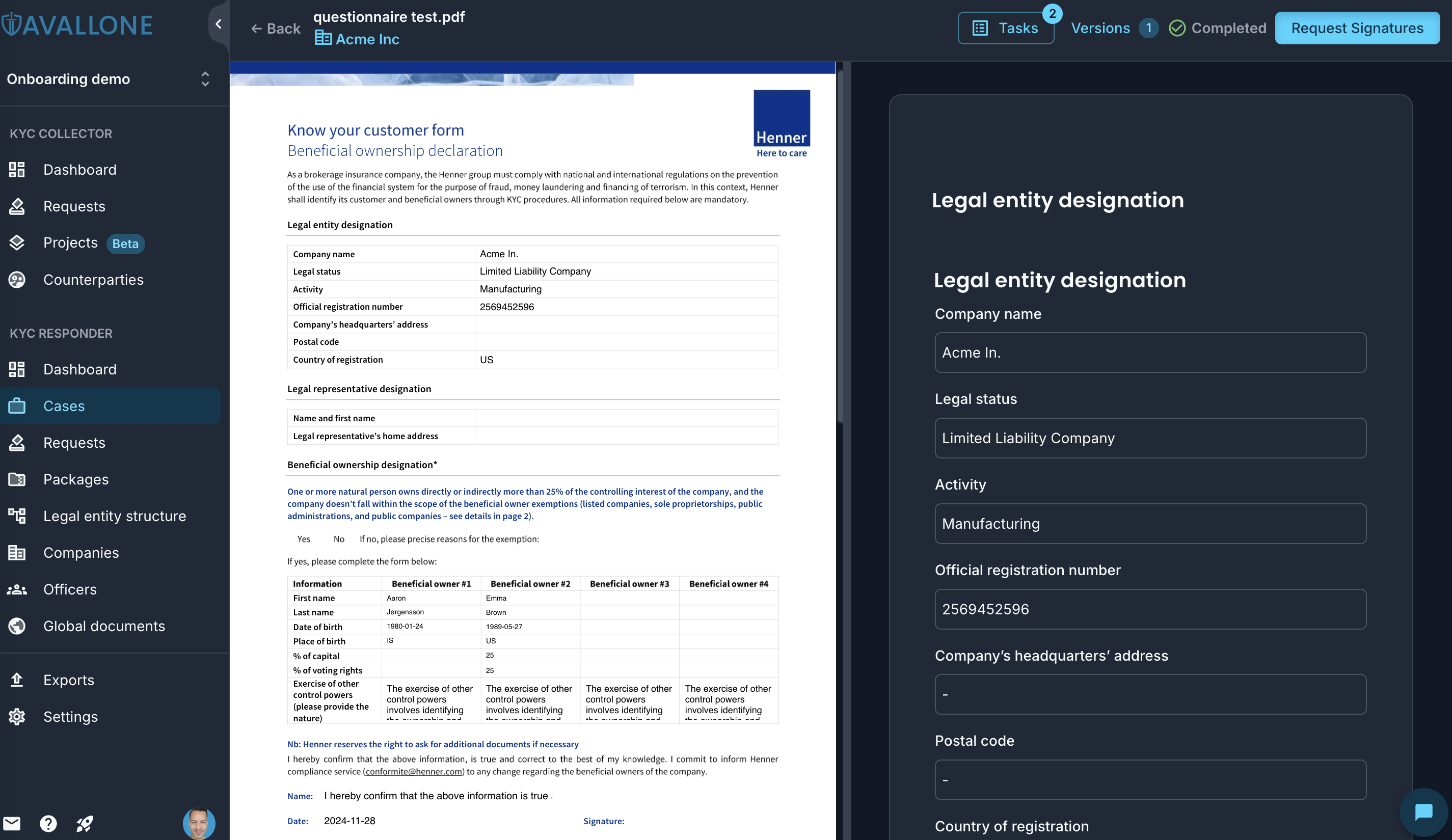
Task: Click the Henner logo in the document
Action: click(x=782, y=123)
